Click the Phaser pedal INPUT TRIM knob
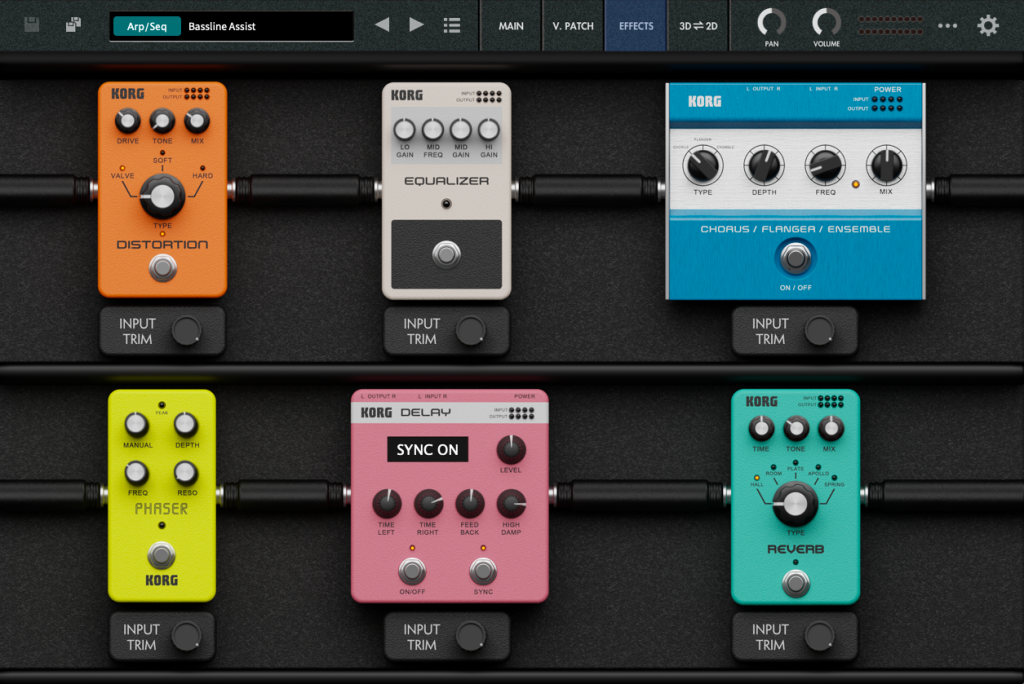The width and height of the screenshot is (1024, 684). pos(186,637)
